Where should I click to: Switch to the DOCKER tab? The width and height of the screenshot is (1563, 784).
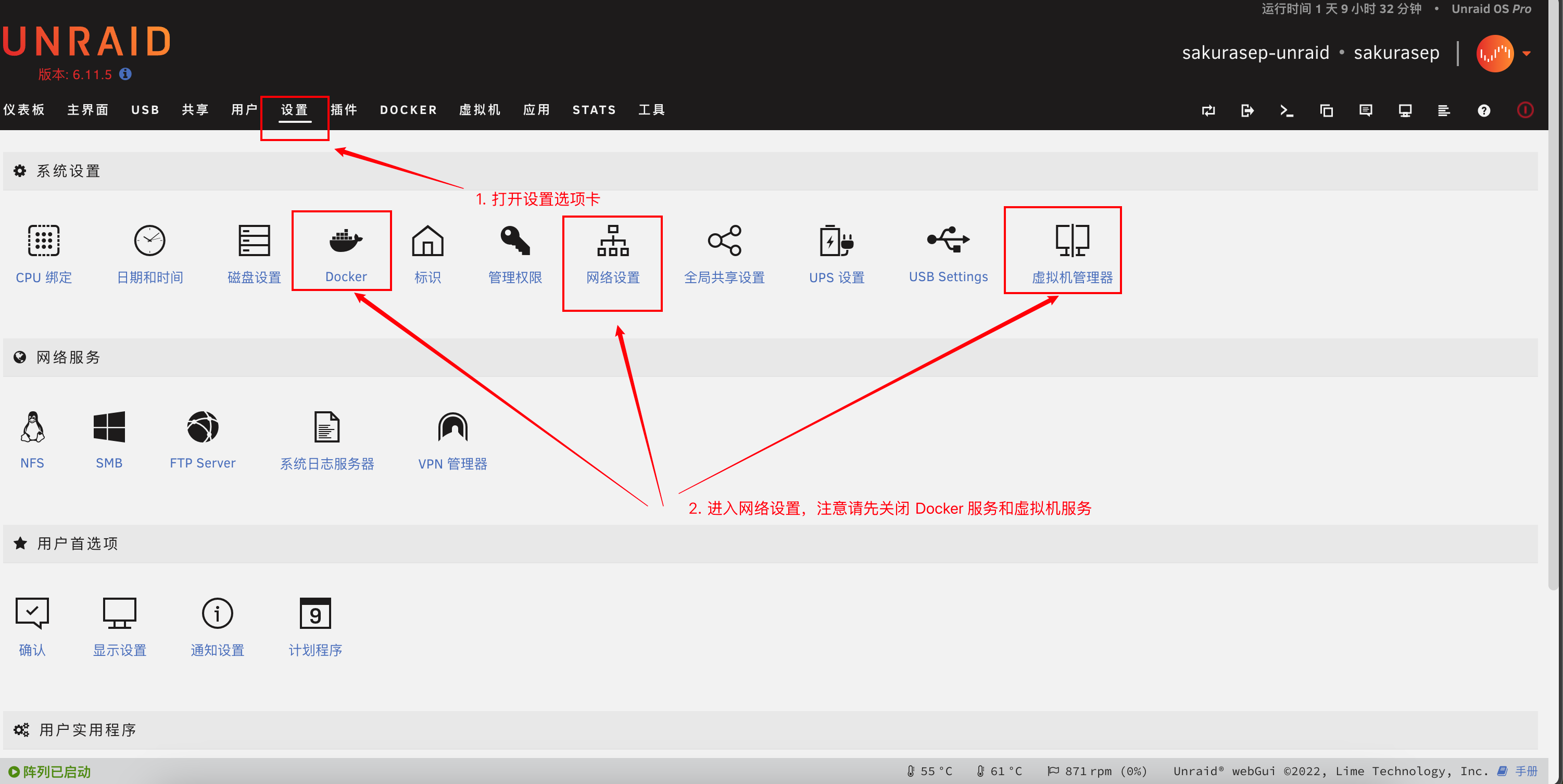pyautogui.click(x=408, y=110)
